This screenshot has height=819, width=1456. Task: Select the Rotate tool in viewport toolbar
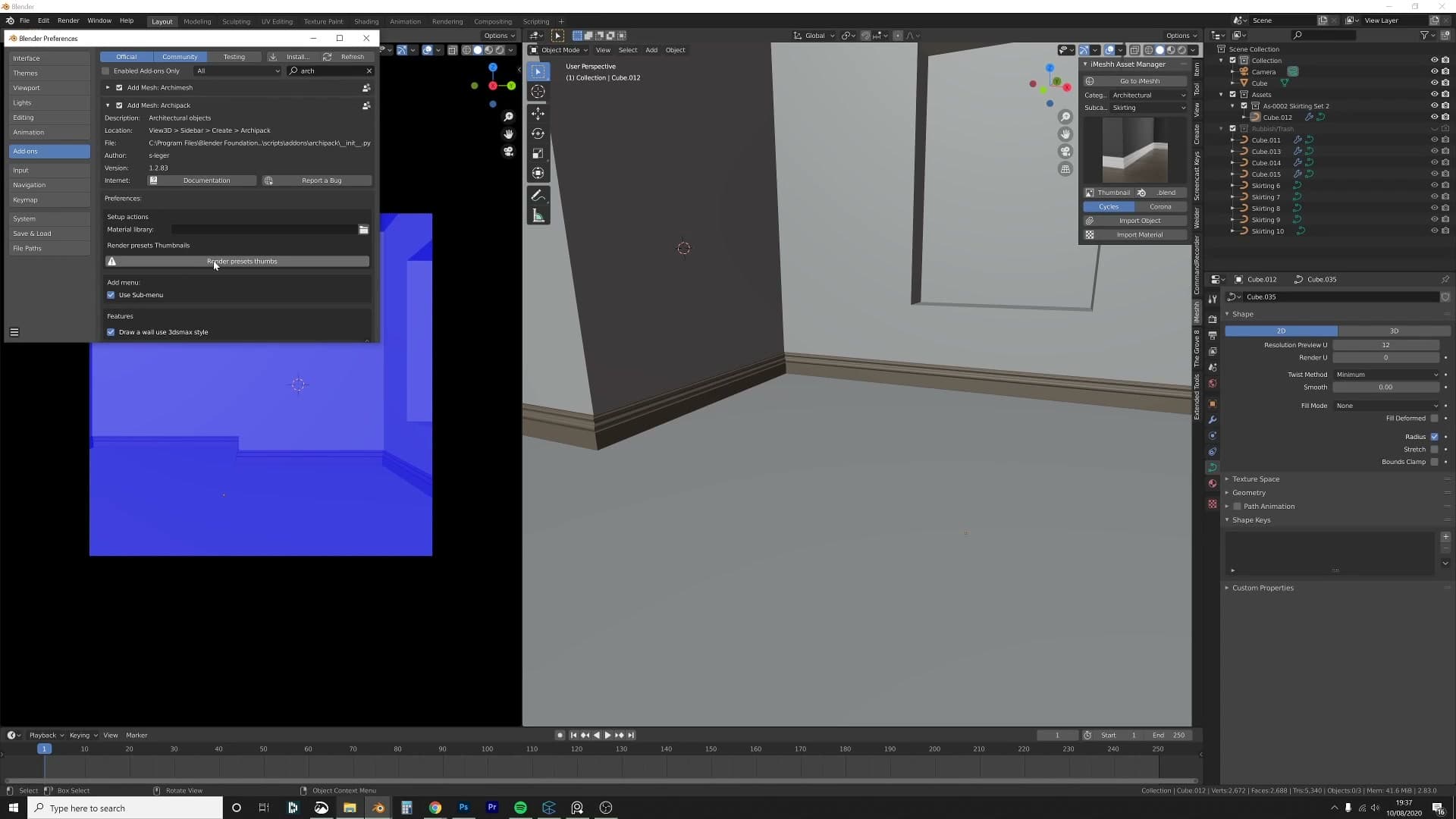[x=538, y=133]
